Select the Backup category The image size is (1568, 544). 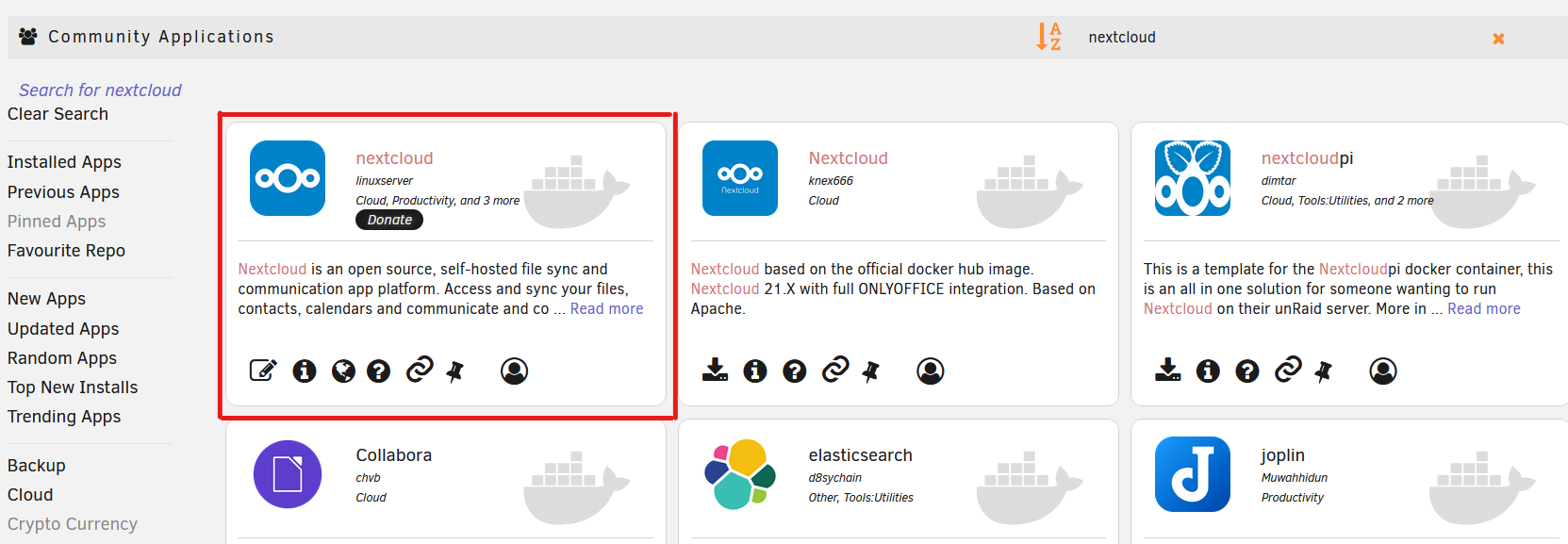point(37,466)
